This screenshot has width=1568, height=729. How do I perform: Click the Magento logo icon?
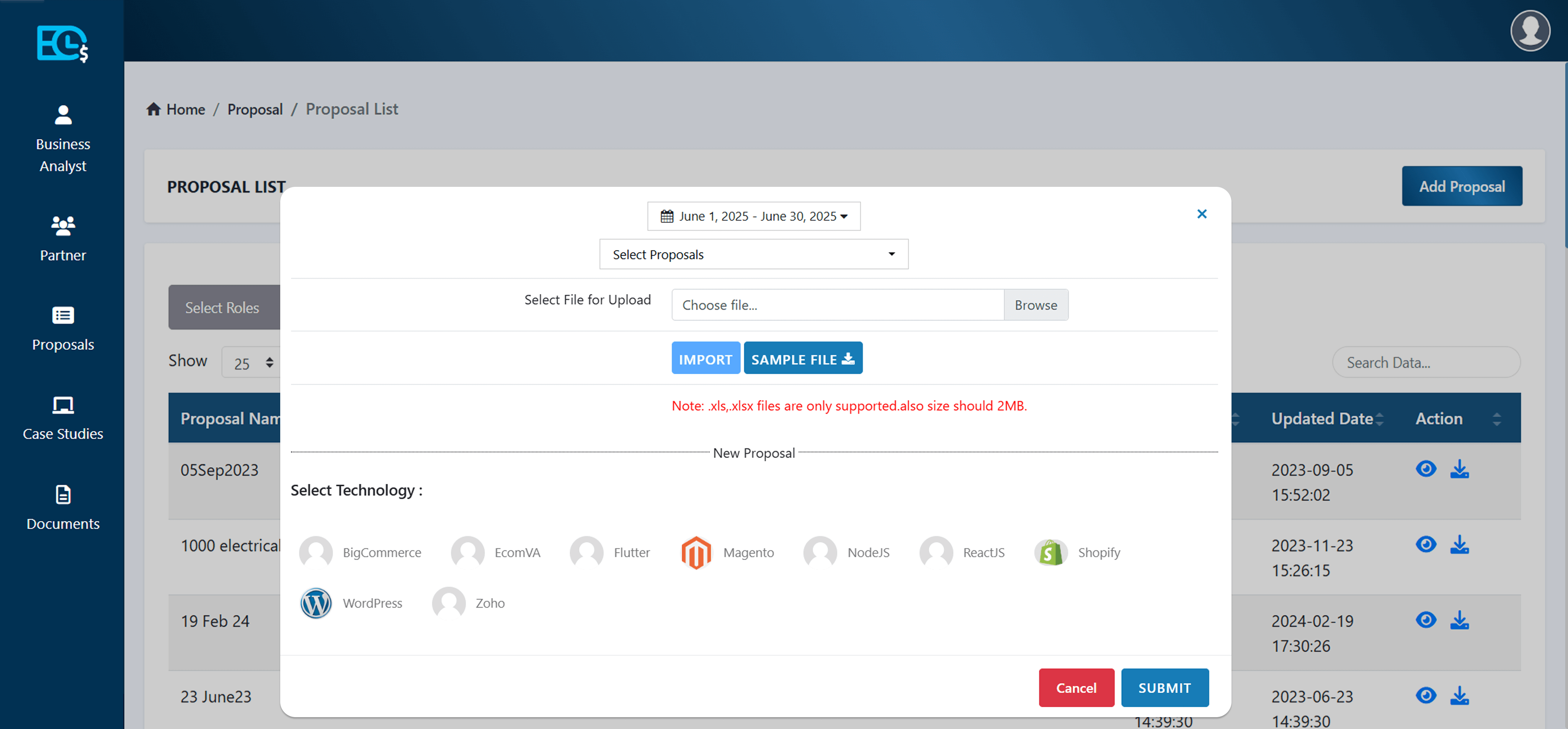[696, 552]
